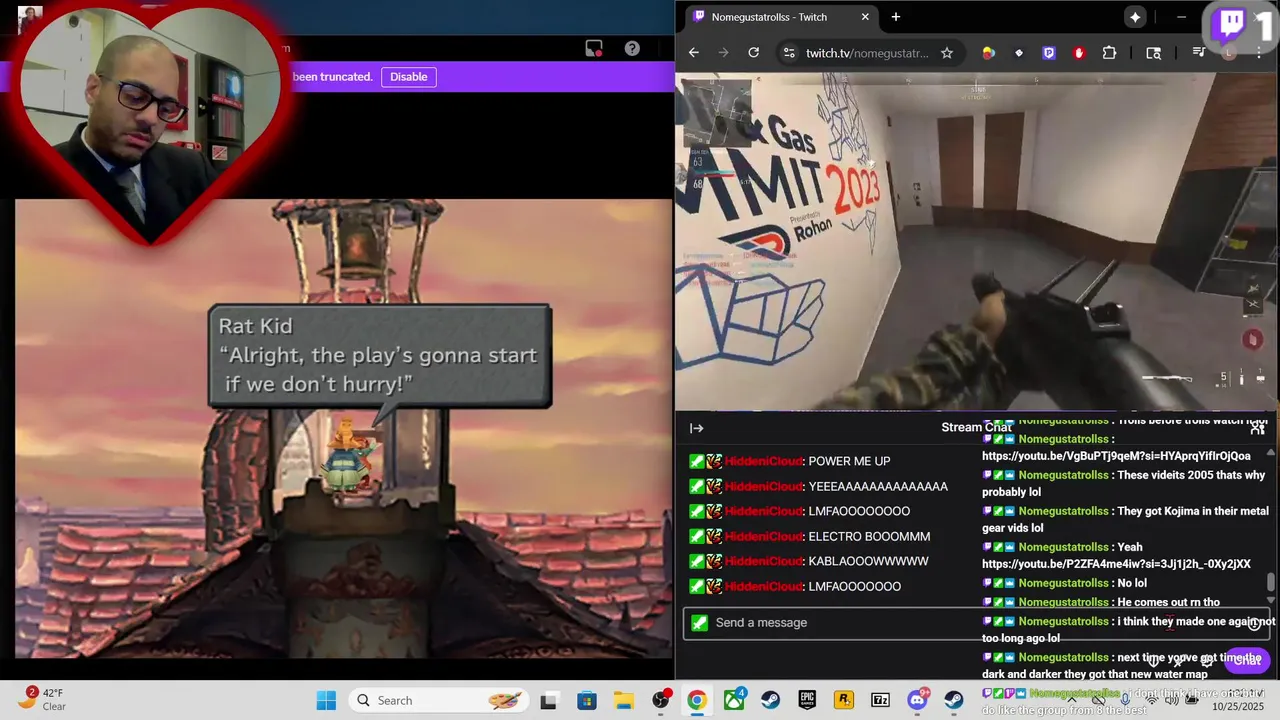
Task: Click the purple Chat send button
Action: pyautogui.click(x=1246, y=659)
